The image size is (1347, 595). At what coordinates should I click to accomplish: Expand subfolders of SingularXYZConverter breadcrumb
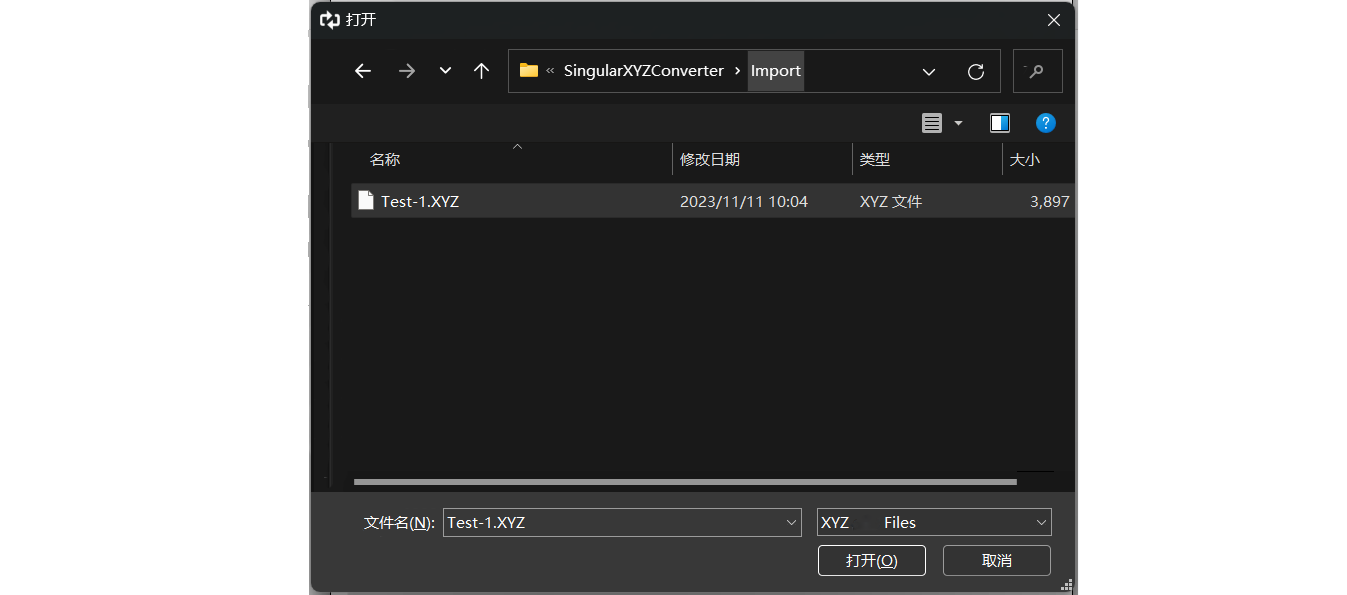(x=738, y=71)
